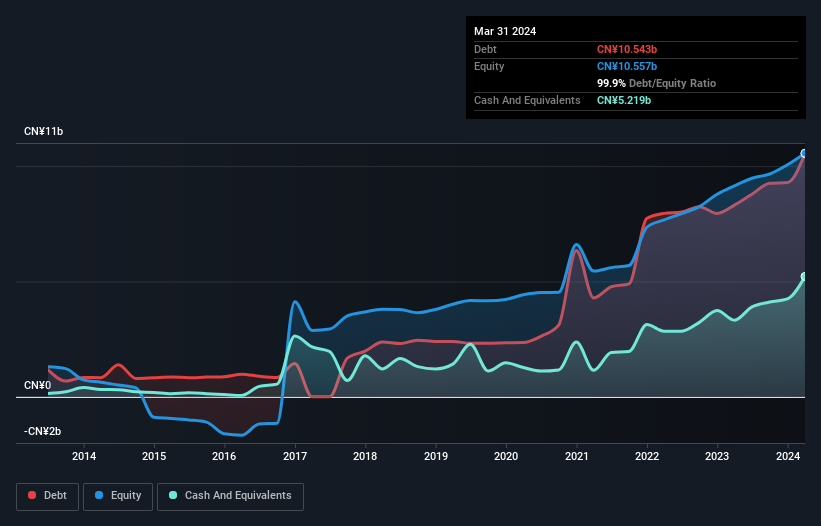
Task: Toggle the Debt legend button
Action: 48,496
